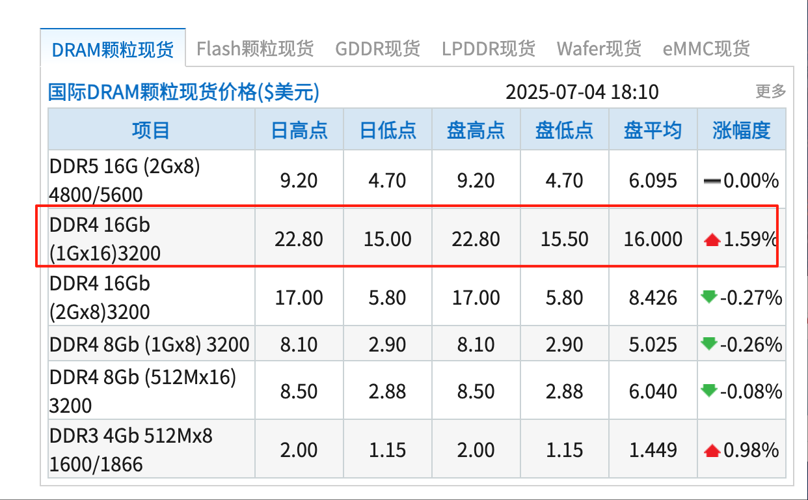Click the red up arrow beside 0.98%

pos(712,451)
